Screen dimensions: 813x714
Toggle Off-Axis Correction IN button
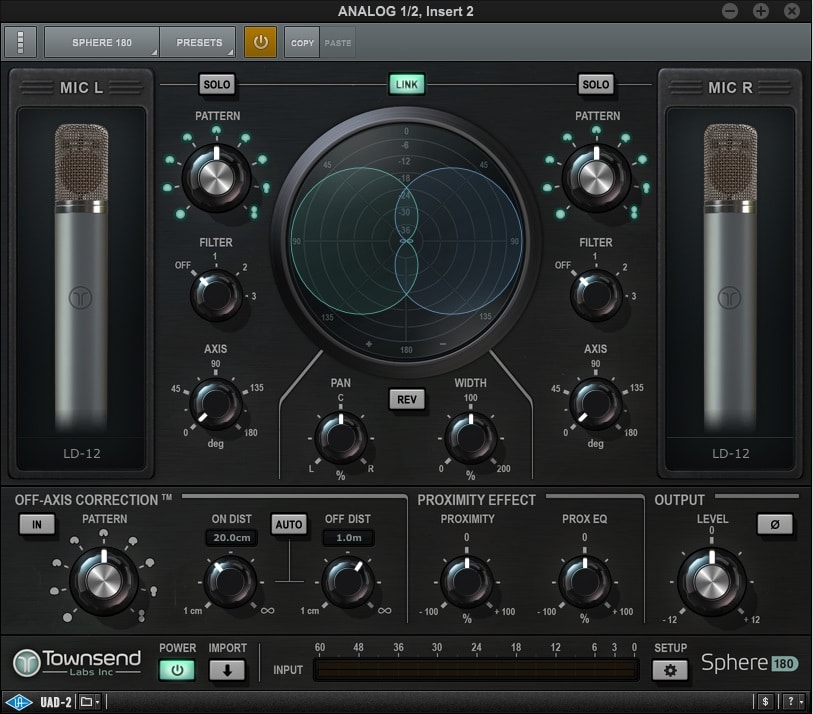[37, 524]
